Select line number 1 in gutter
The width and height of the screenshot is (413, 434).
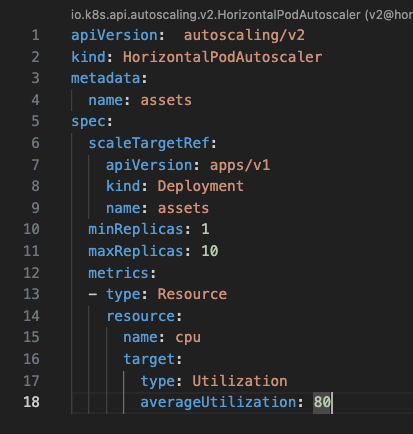35,35
